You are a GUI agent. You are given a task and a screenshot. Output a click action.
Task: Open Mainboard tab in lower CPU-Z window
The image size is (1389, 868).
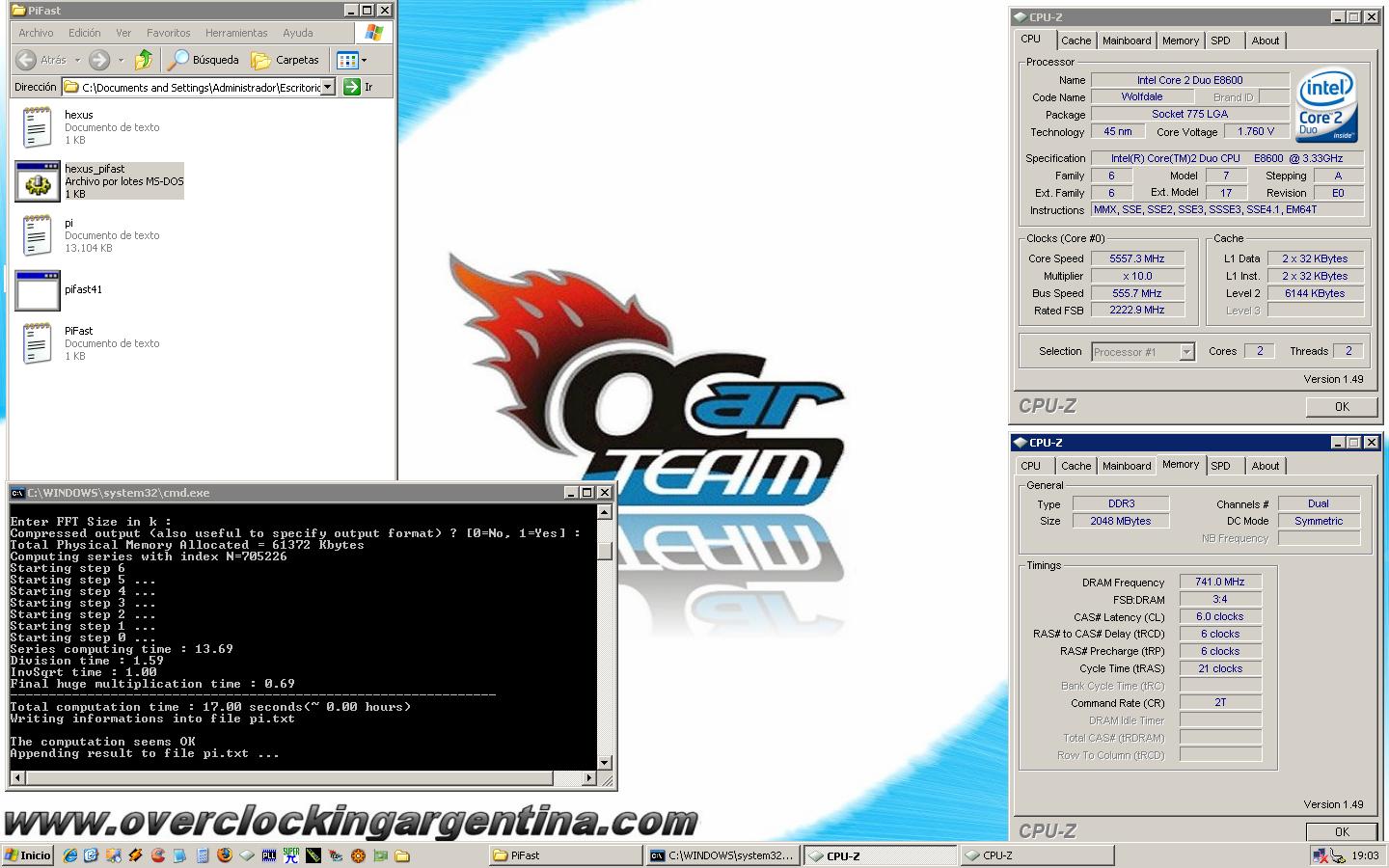coord(1127,466)
